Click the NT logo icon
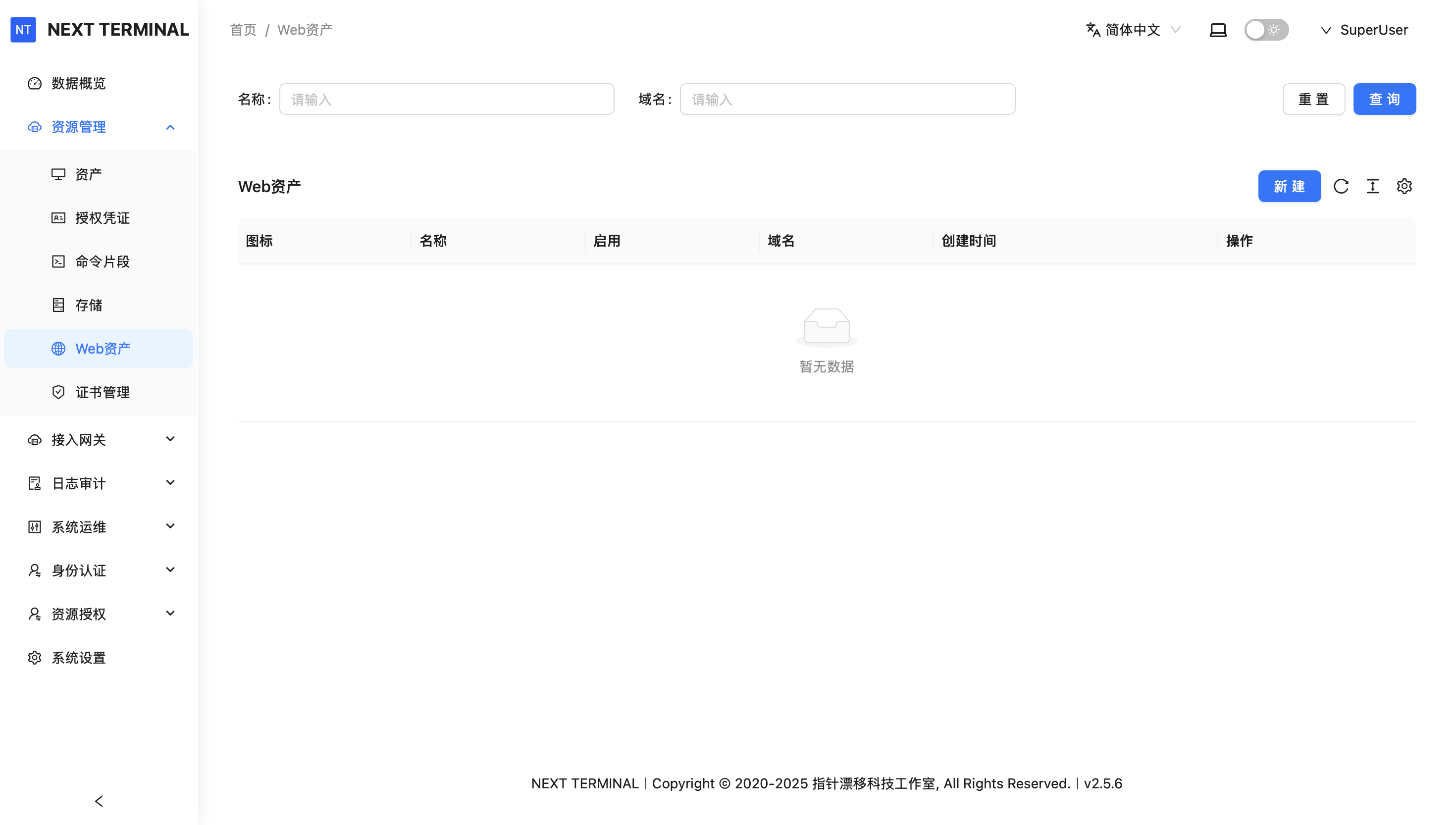Image resolution: width=1456 pixels, height=825 pixels. [23, 30]
